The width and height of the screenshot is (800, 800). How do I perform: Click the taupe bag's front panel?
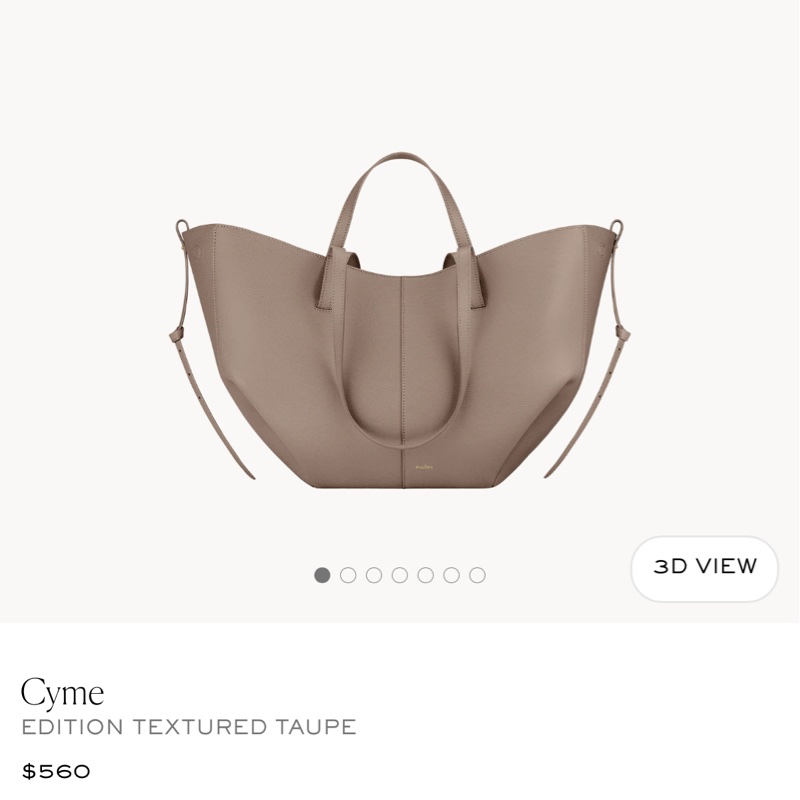(x=402, y=367)
